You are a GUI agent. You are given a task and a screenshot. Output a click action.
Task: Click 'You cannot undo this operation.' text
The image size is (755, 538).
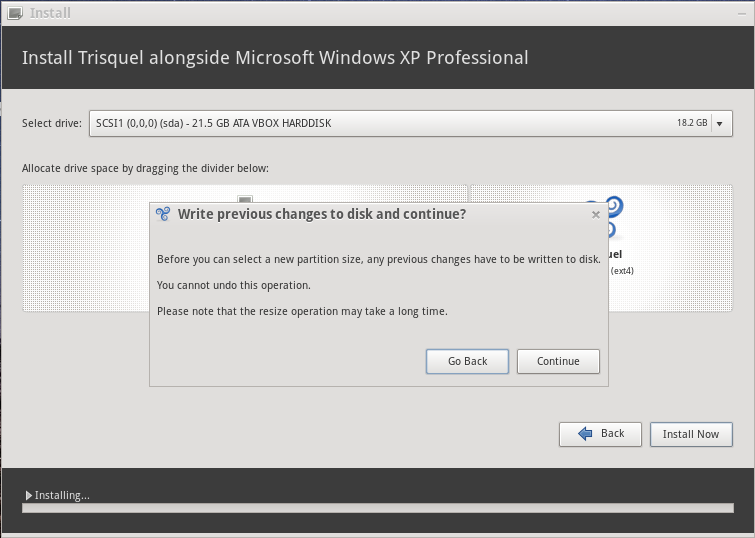[x=234, y=285]
